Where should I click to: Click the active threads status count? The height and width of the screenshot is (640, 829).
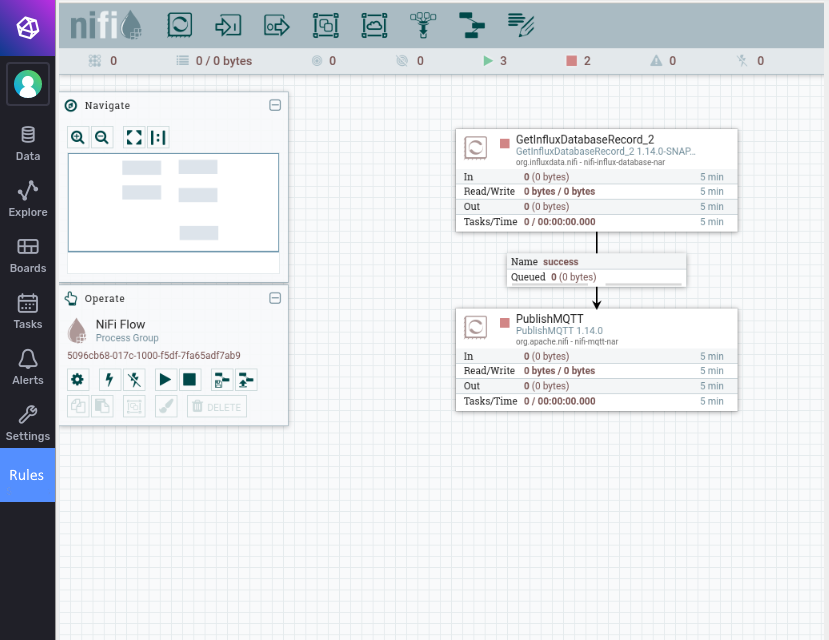pyautogui.click(x=103, y=61)
